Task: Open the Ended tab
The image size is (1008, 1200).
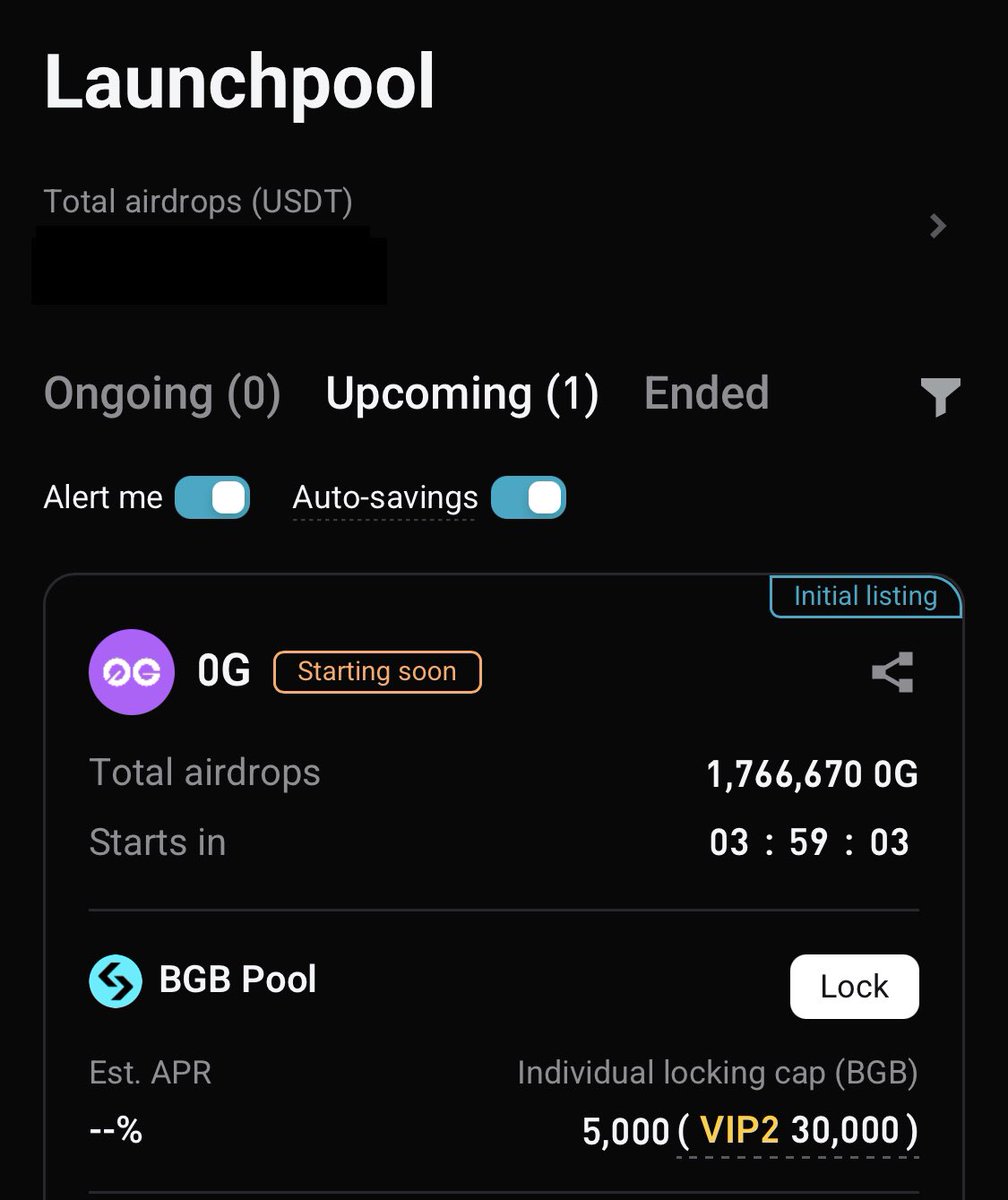Action: click(706, 394)
